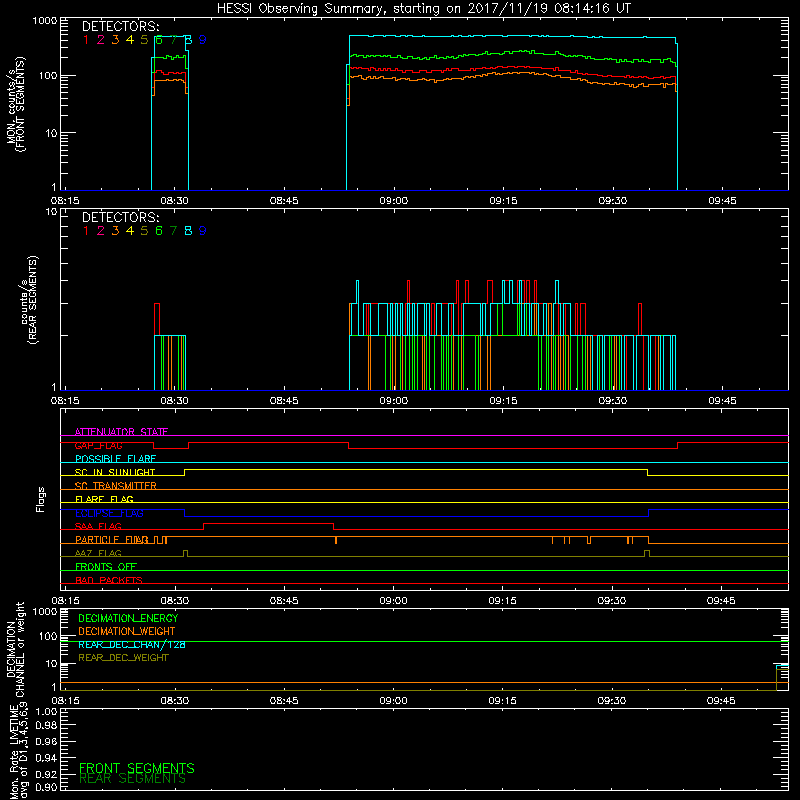800x800 pixels.
Task: Click detector number 1 in rear segments legend
Action: [x=86, y=231]
